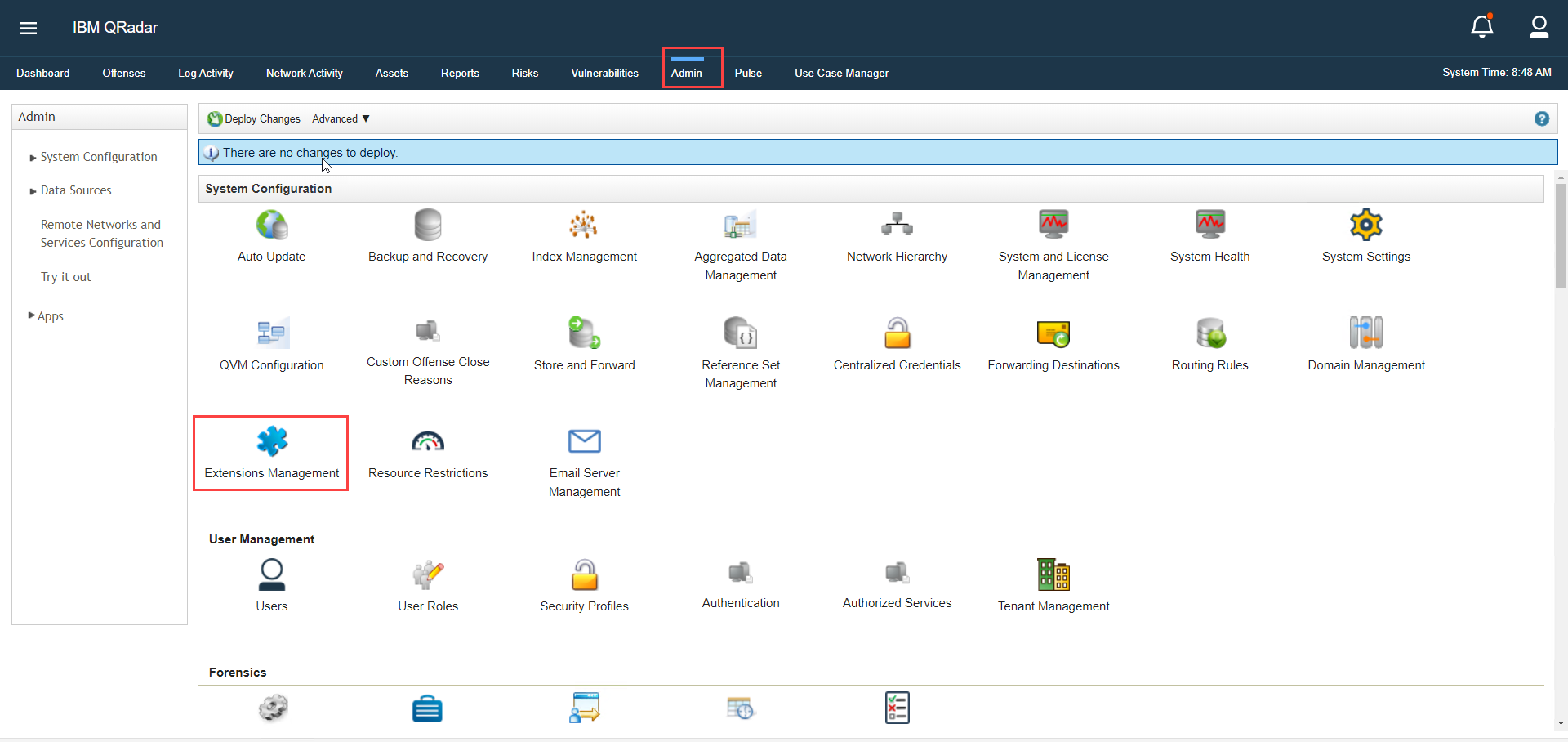Open the Auto Update globe icon
Viewport: 1568px width, 742px height.
[x=272, y=225]
